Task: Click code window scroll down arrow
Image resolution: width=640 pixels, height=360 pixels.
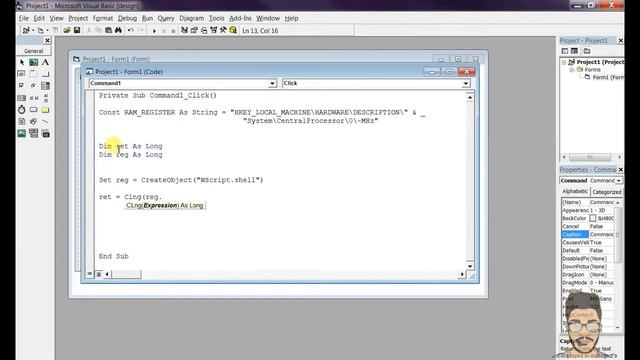Action: point(470,266)
